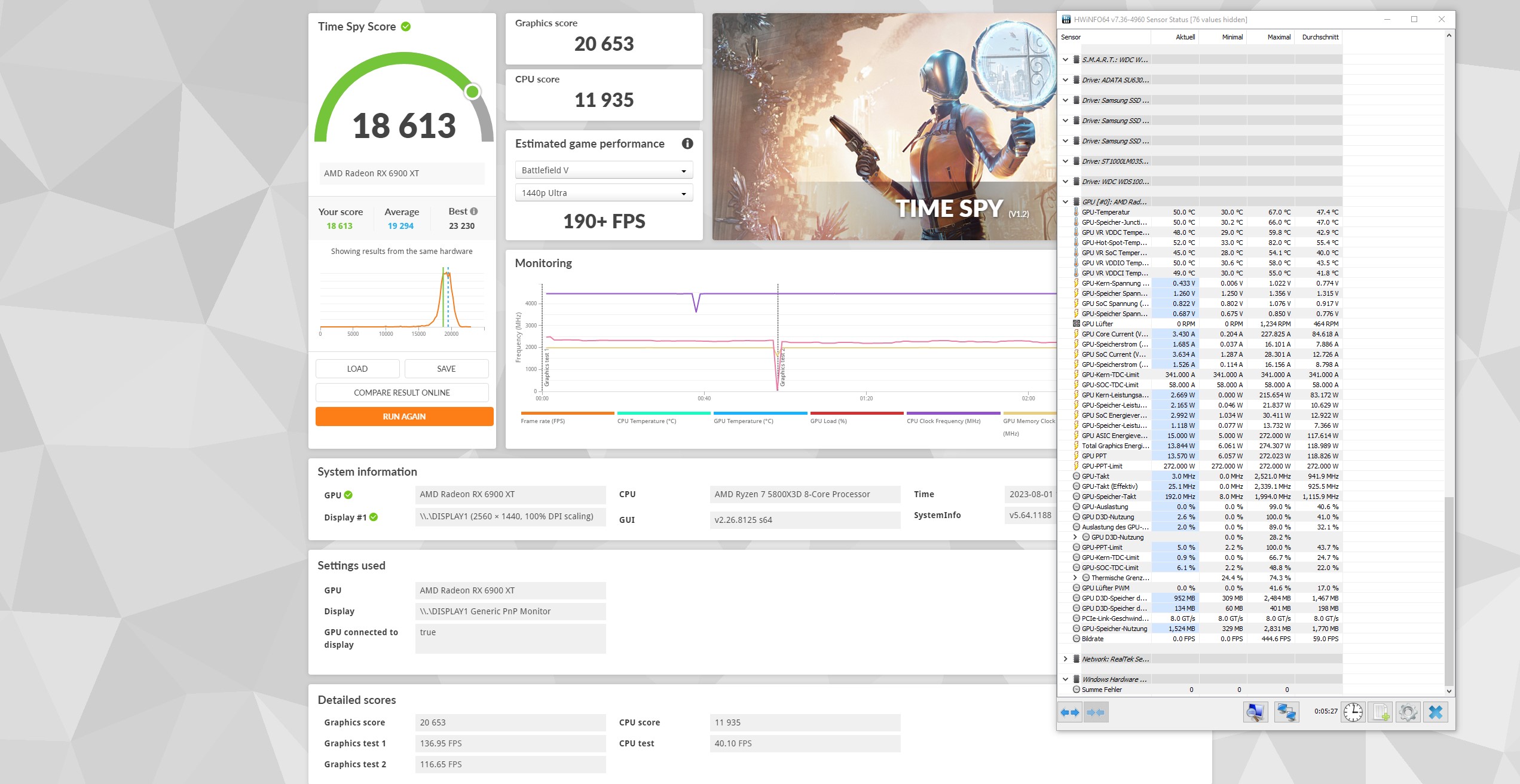Click the blue X to close sensors
Viewport: 1520px width, 784px height.
(1436, 712)
